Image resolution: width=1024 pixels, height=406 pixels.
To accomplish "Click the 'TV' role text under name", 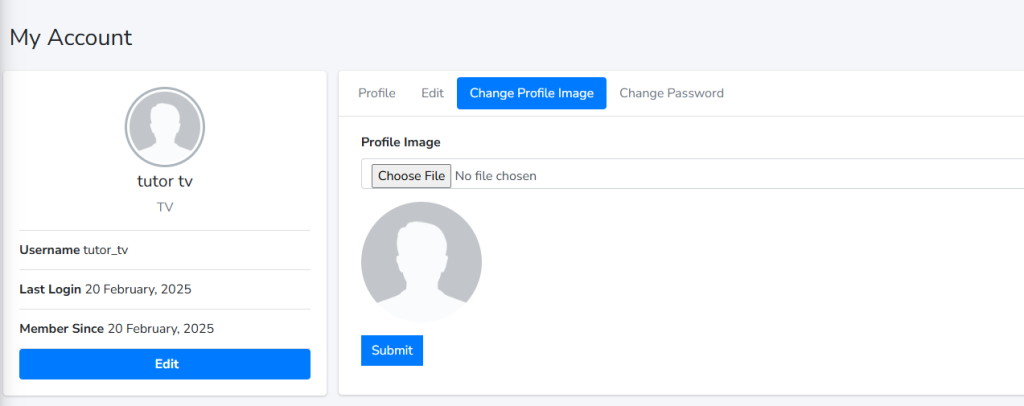I will click(x=165, y=207).
